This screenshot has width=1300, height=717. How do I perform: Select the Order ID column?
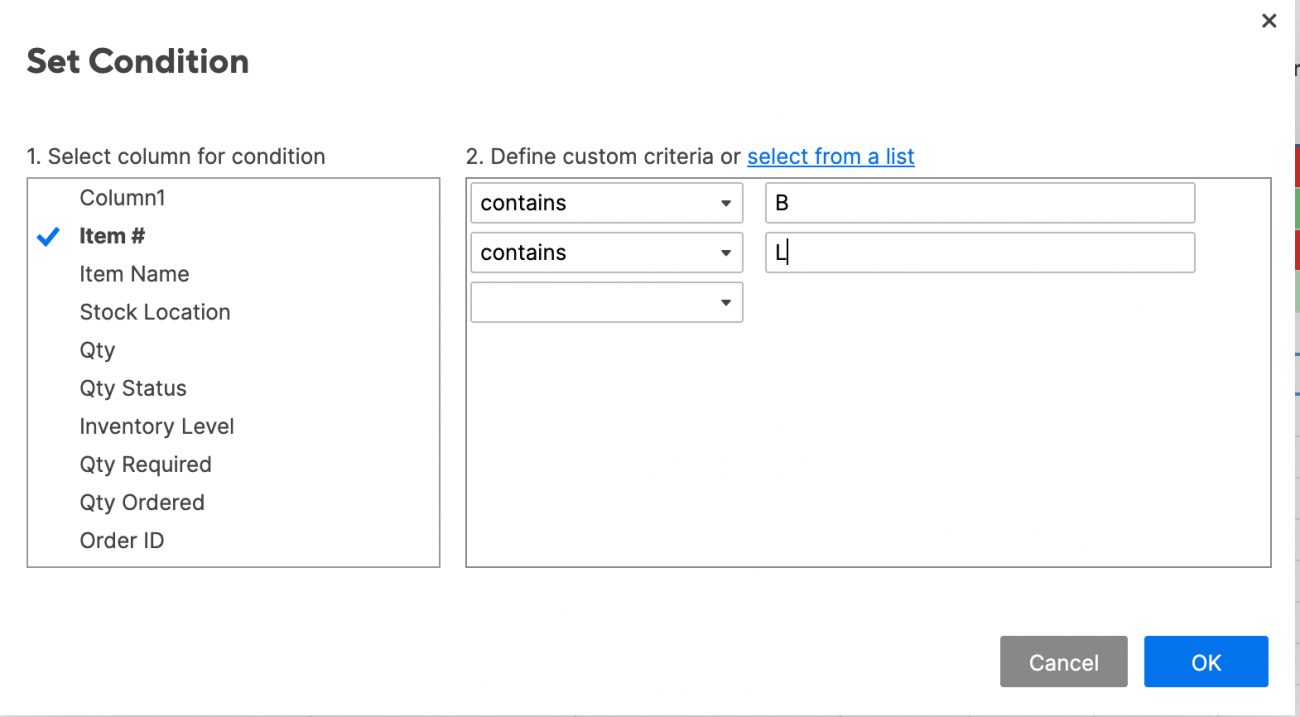pos(121,539)
